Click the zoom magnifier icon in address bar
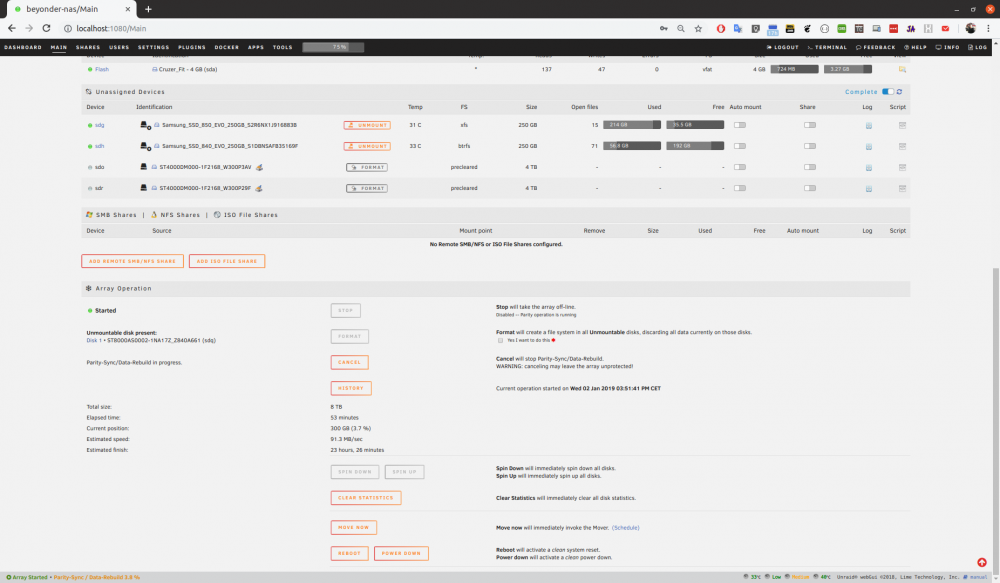 681,29
